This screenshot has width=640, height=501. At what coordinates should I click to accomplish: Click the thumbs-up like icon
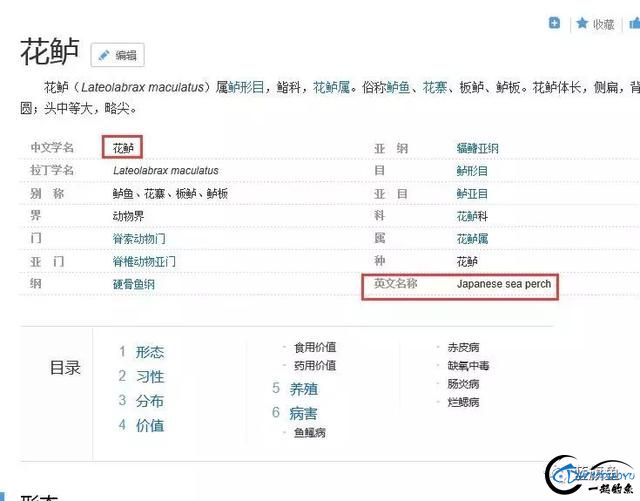point(635,23)
